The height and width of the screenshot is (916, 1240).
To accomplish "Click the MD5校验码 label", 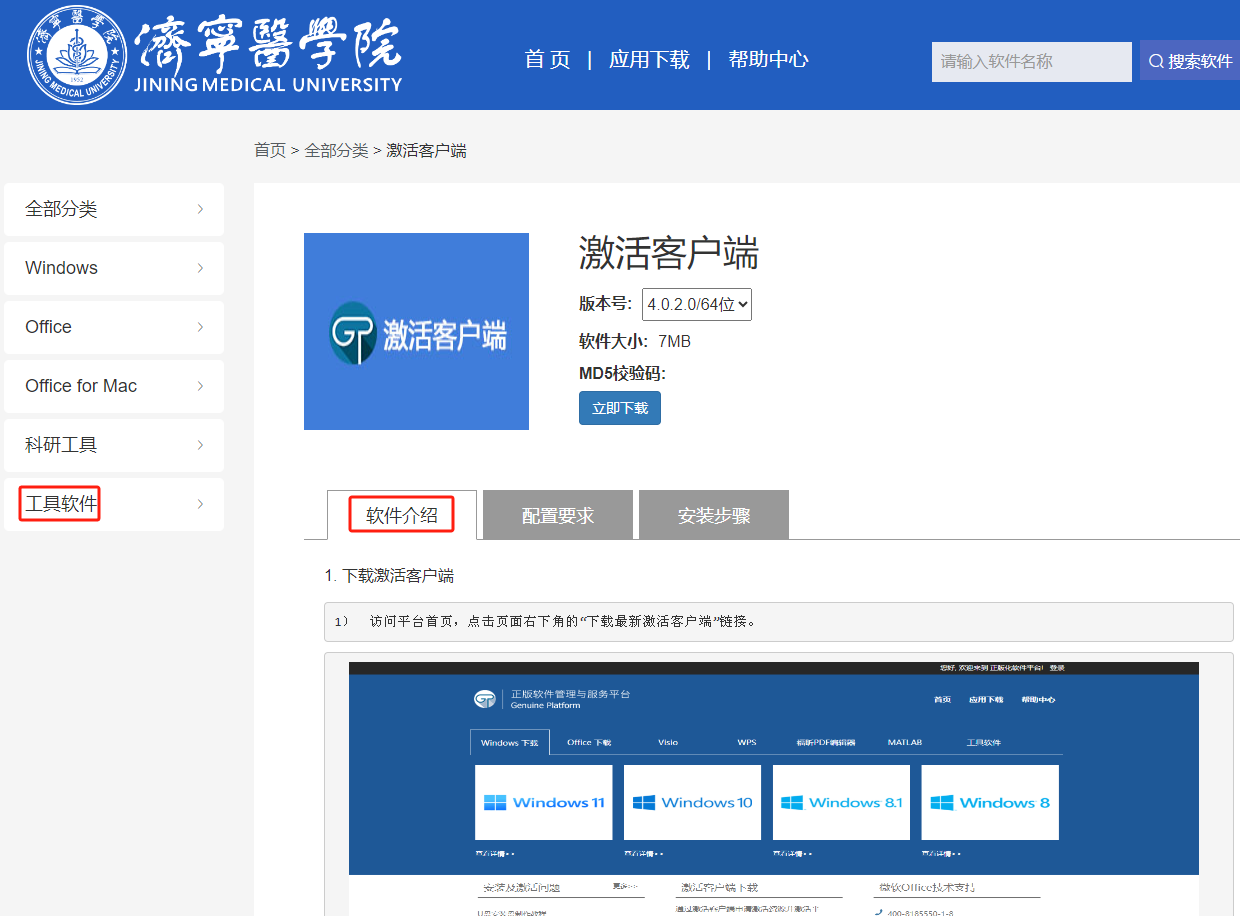I will [622, 374].
